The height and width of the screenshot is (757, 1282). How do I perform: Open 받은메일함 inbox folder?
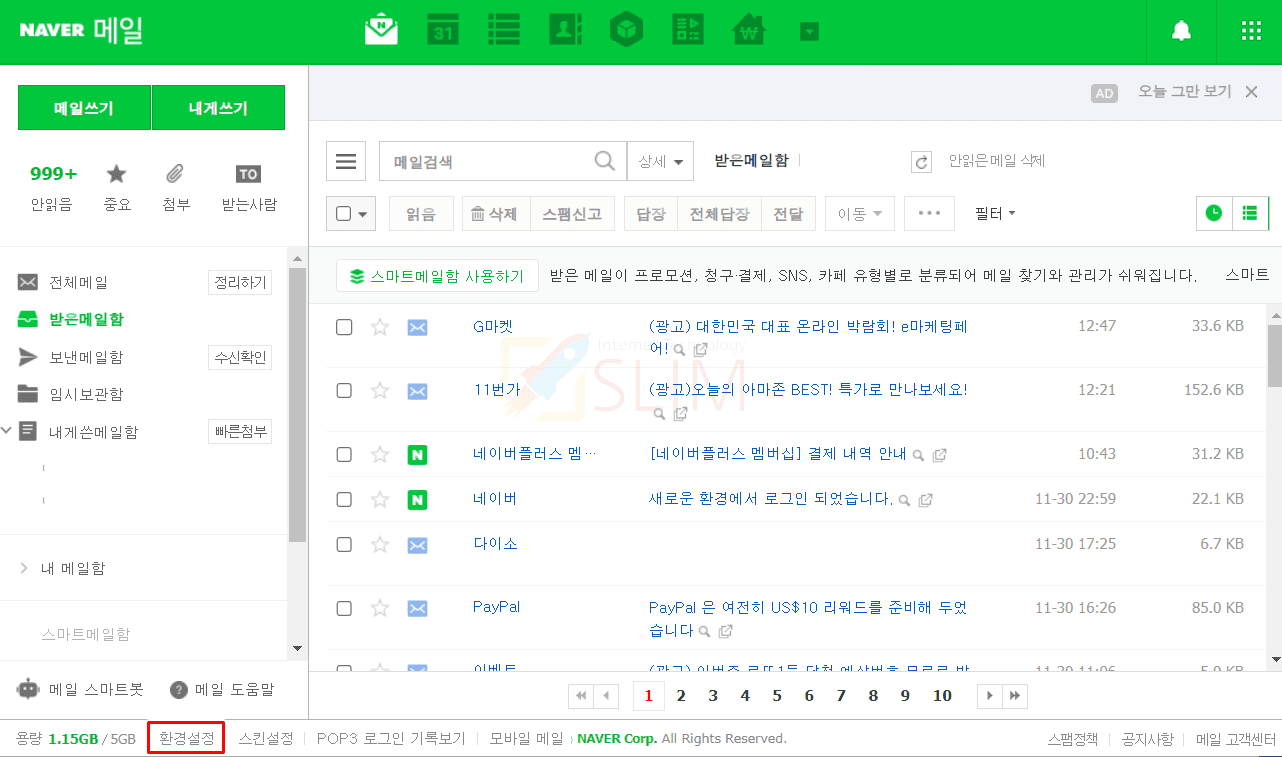[x=86, y=320]
